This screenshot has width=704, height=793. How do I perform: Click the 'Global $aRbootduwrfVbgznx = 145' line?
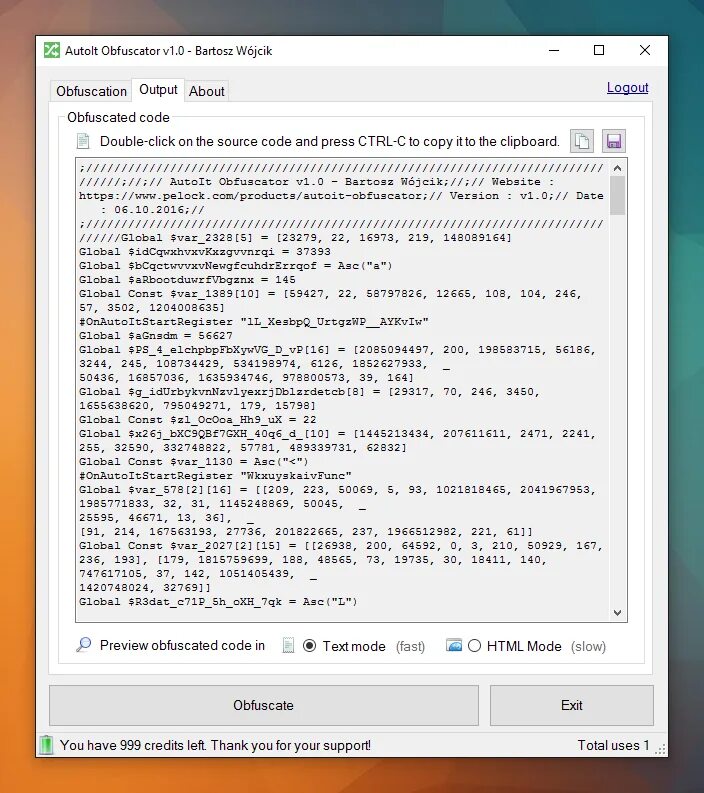coord(187,280)
